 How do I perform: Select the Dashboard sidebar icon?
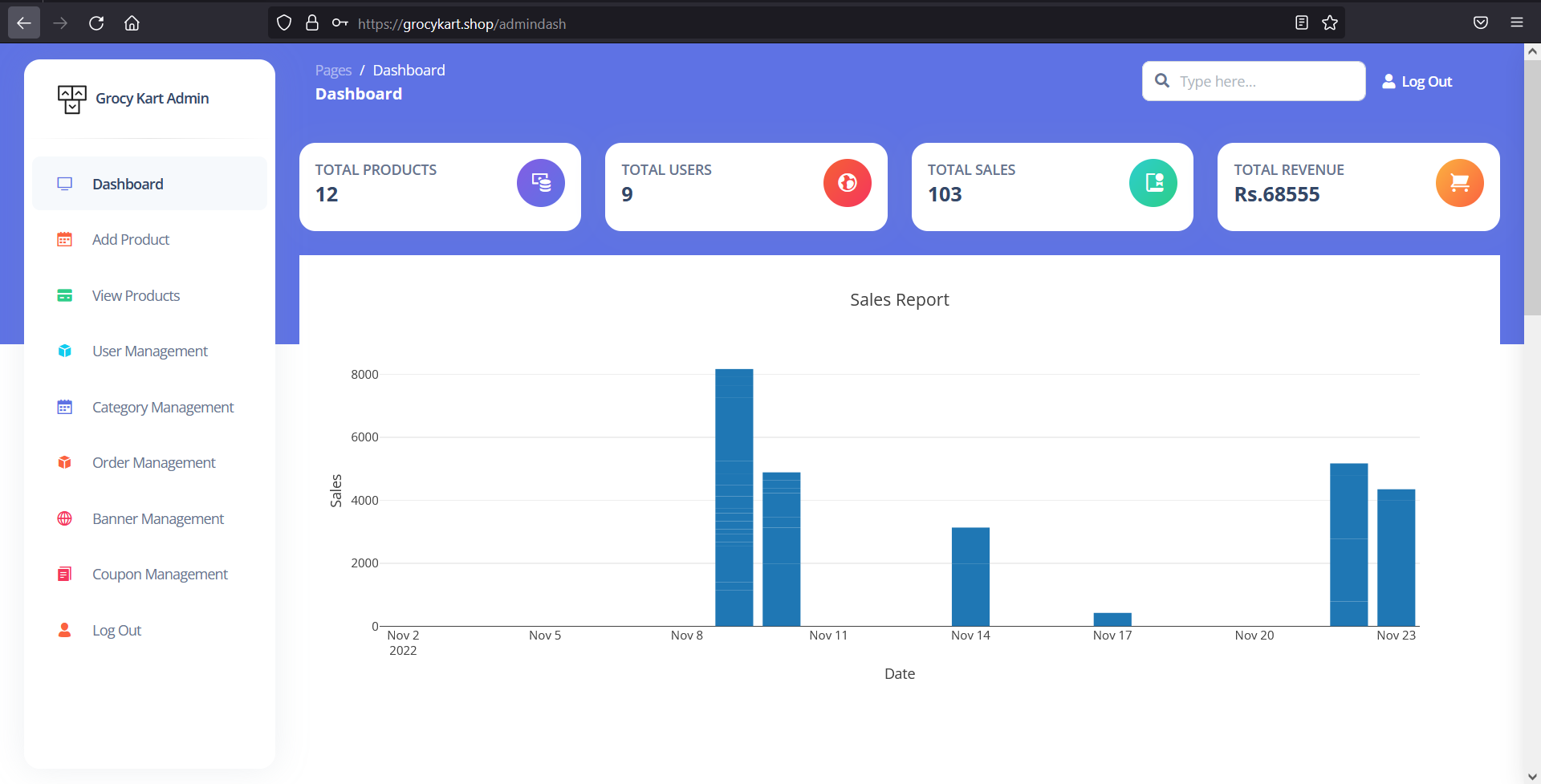point(64,183)
